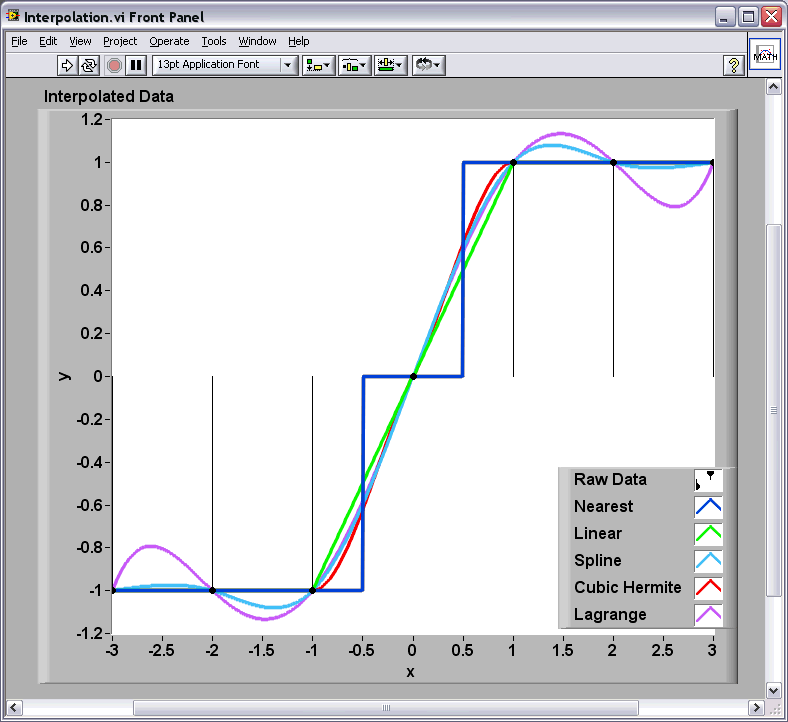Expand the Distribute Objects dropdown

354,65
